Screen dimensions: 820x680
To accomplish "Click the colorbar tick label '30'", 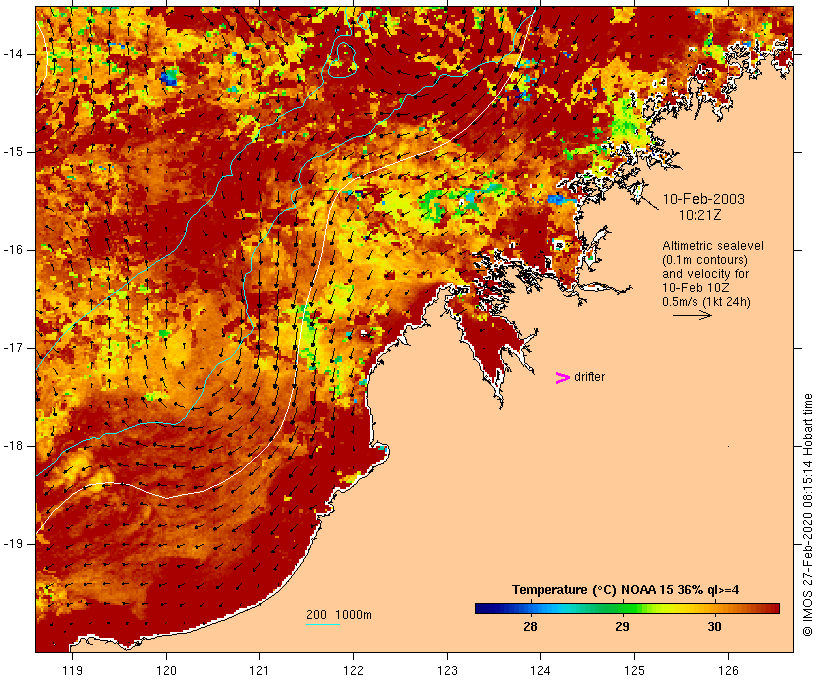I will [714, 627].
